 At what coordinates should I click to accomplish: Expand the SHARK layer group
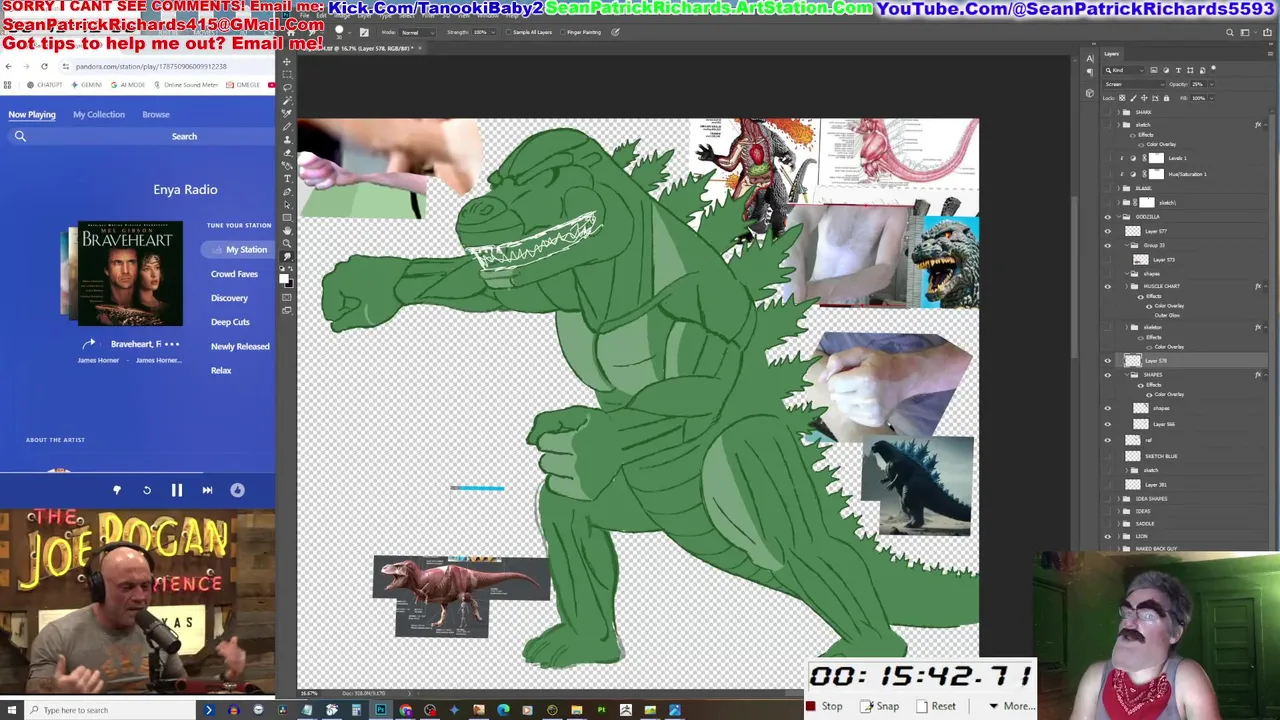[x=1118, y=112]
